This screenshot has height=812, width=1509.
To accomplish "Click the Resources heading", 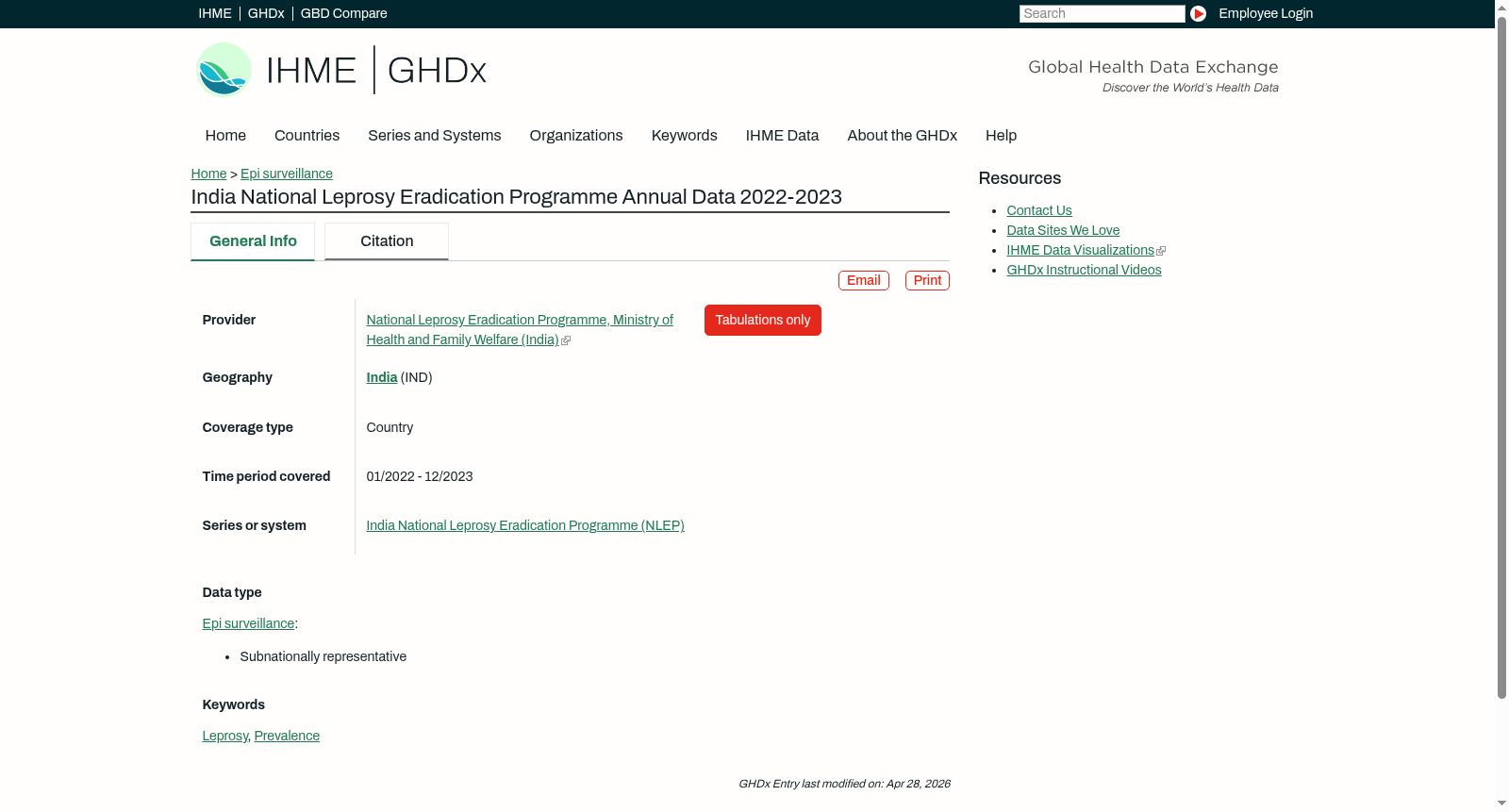I will pos(1020,178).
